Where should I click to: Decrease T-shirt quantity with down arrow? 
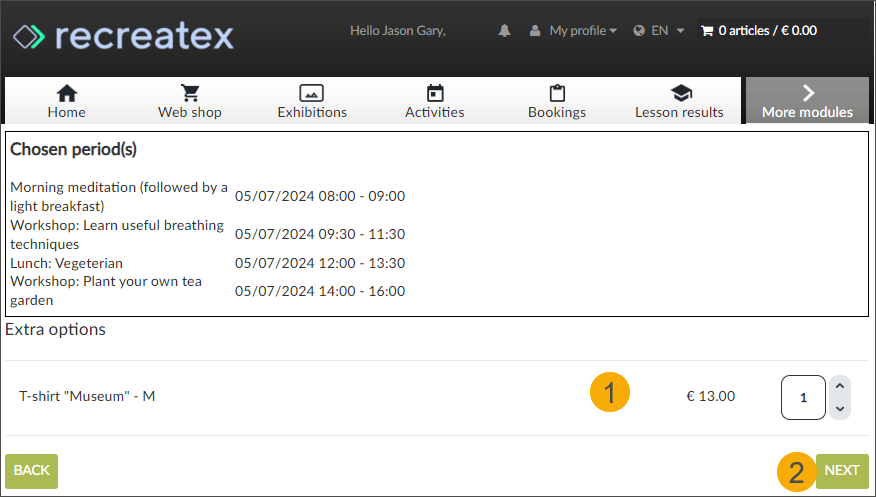[840, 409]
